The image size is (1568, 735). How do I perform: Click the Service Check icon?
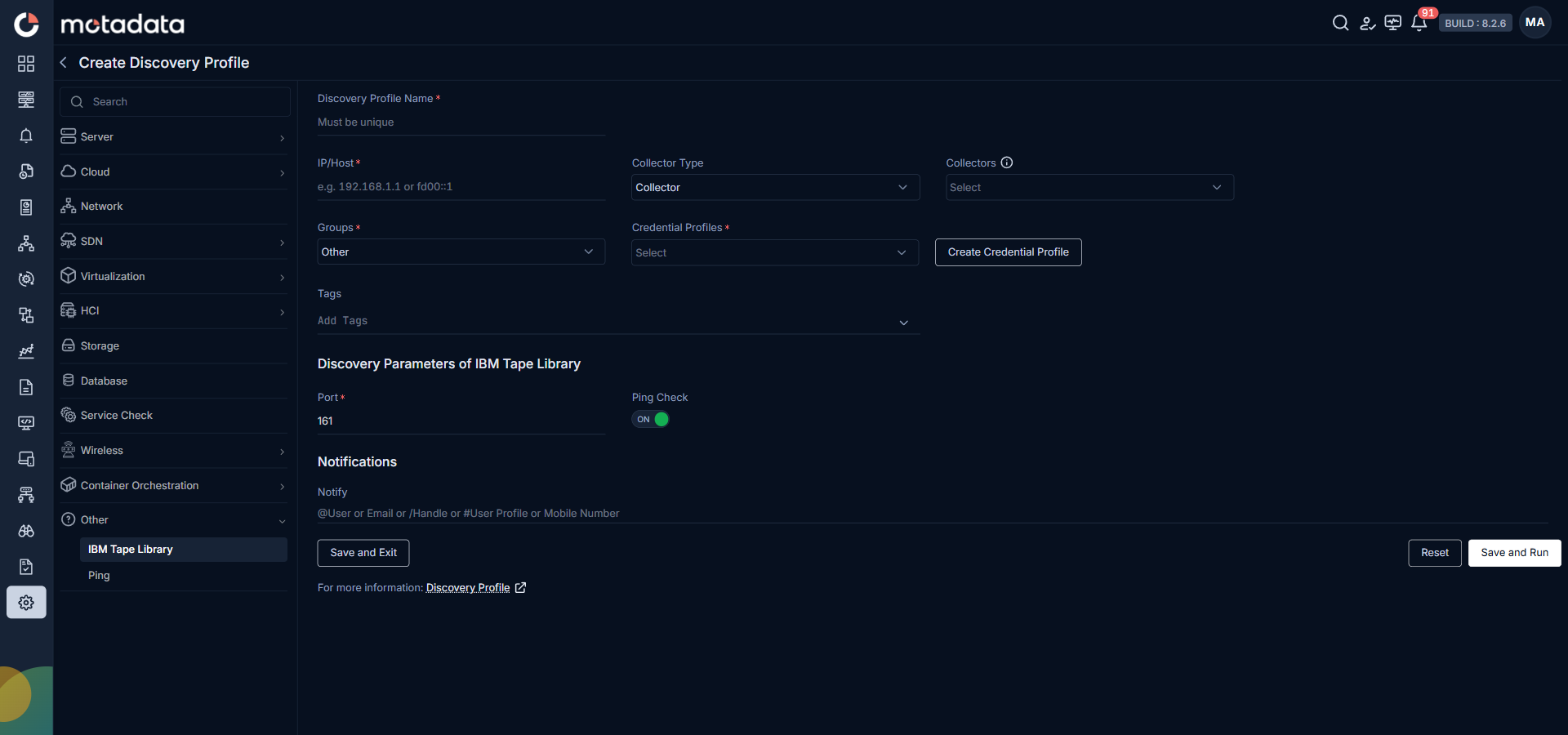69,415
